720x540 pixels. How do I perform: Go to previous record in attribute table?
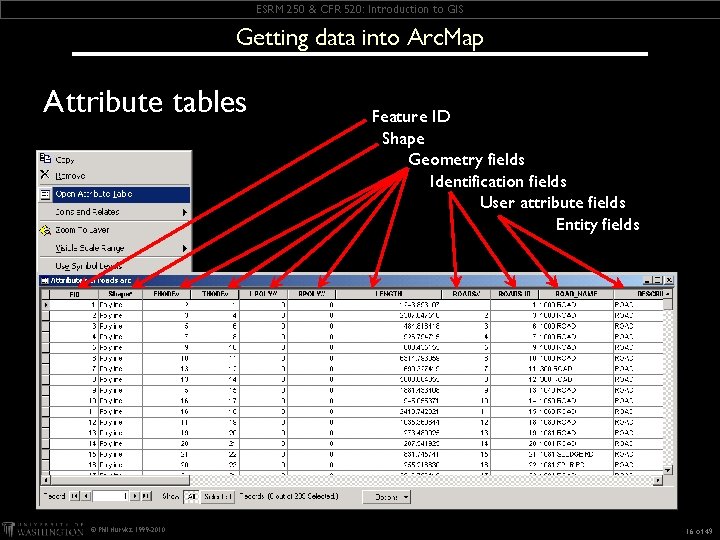click(x=86, y=496)
